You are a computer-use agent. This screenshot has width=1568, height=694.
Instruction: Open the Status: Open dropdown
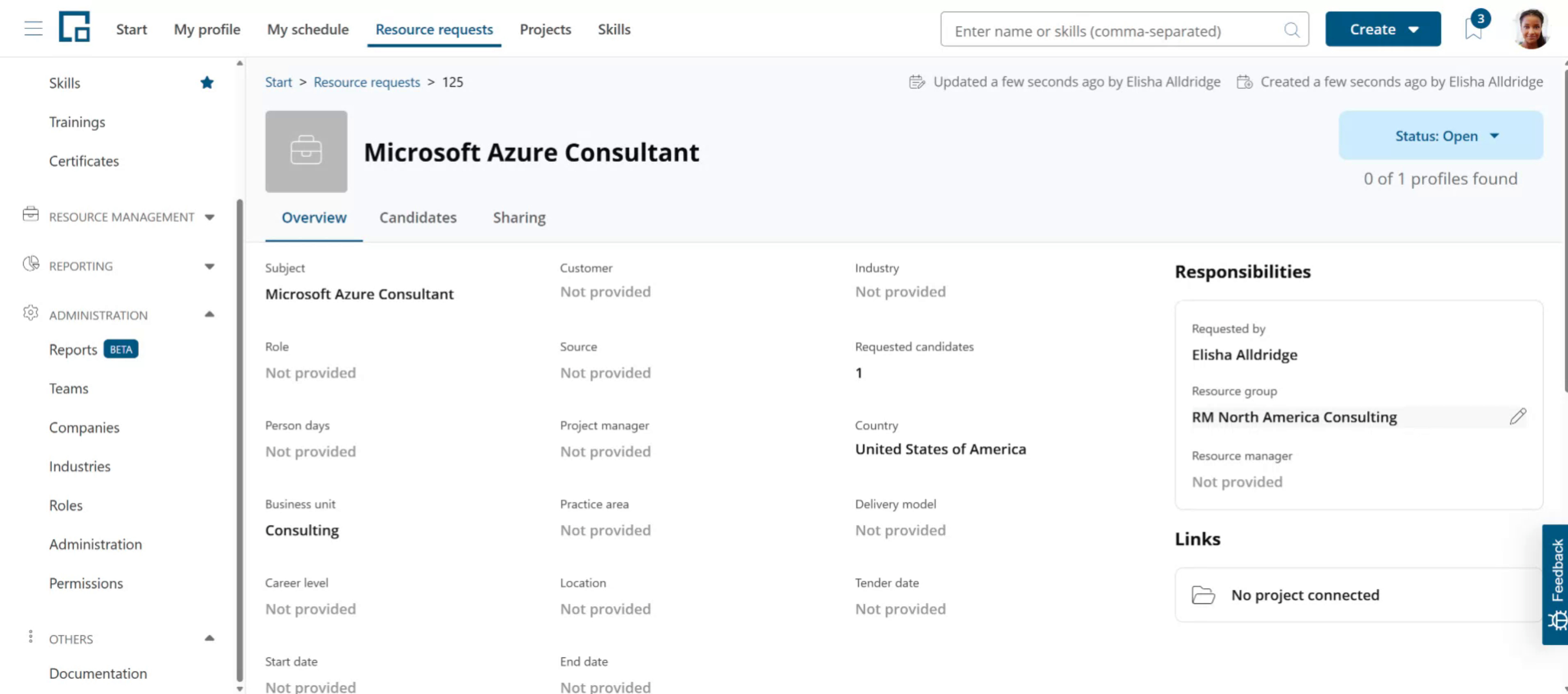click(x=1440, y=136)
